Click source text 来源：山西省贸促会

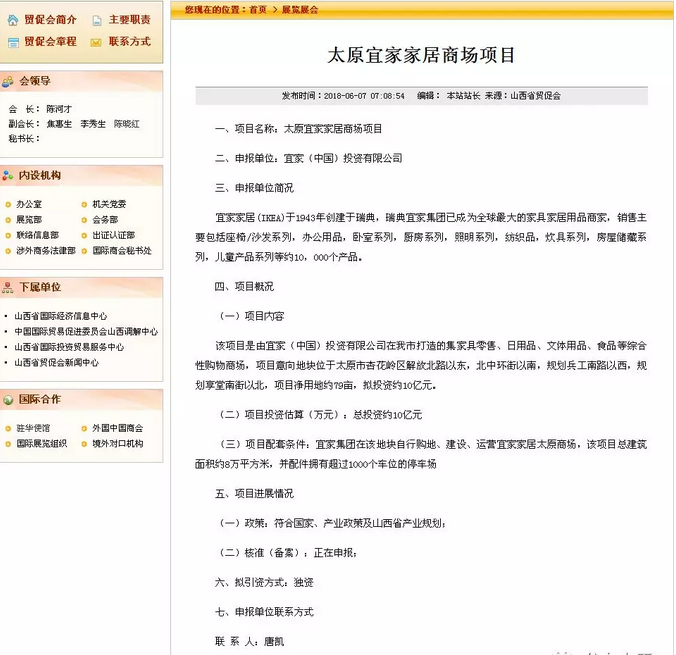click(x=523, y=96)
